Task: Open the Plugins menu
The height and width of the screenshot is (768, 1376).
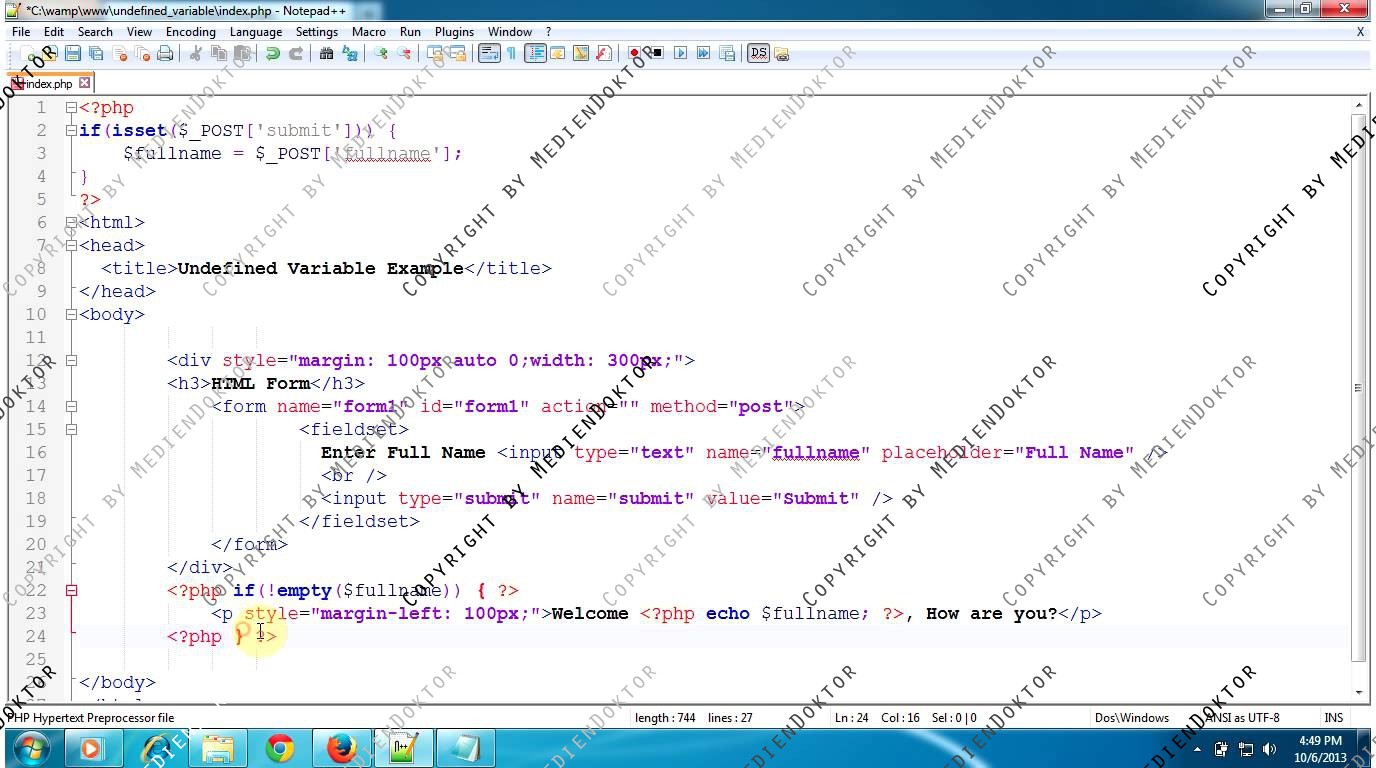Action: tap(454, 32)
